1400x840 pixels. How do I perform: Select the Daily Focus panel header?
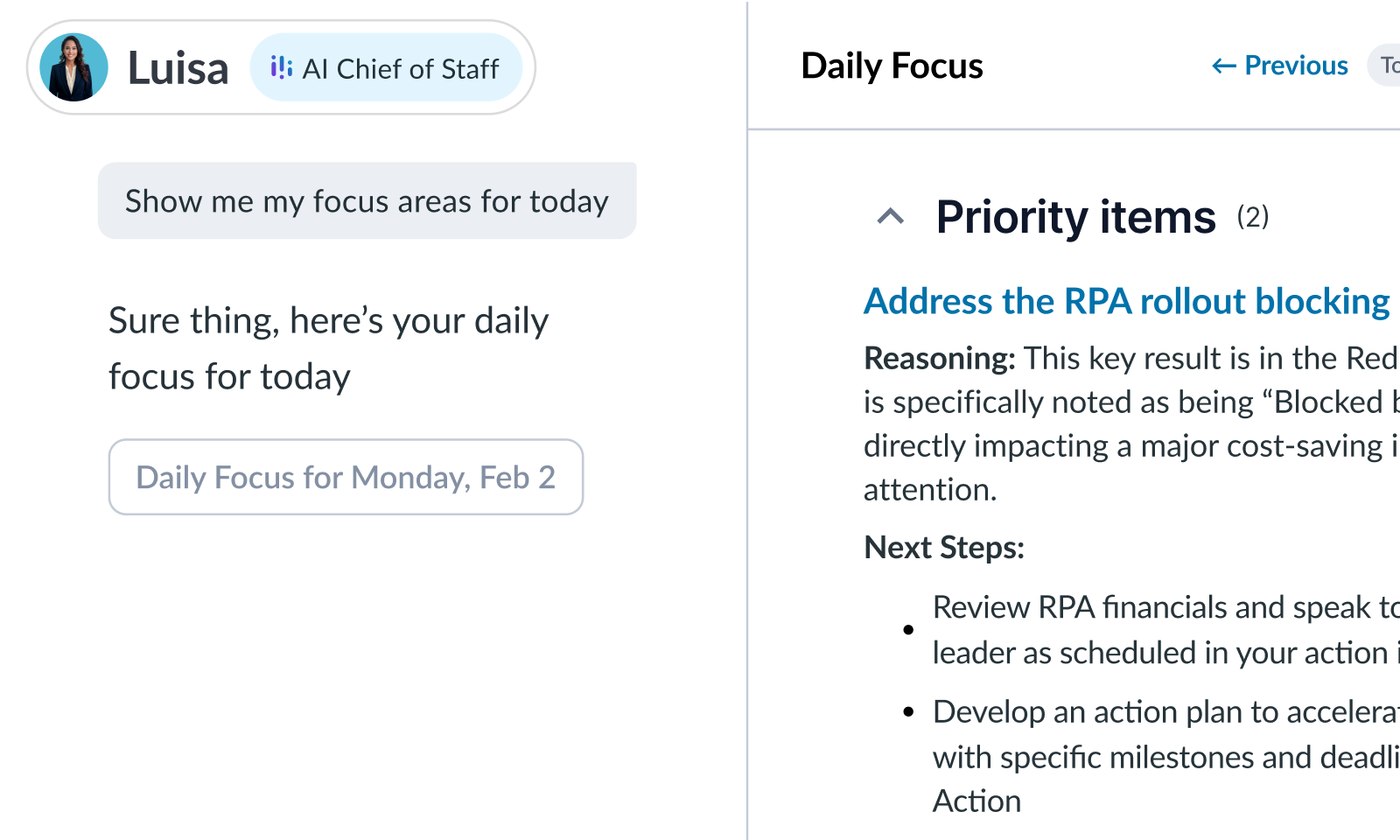pyautogui.click(x=892, y=65)
